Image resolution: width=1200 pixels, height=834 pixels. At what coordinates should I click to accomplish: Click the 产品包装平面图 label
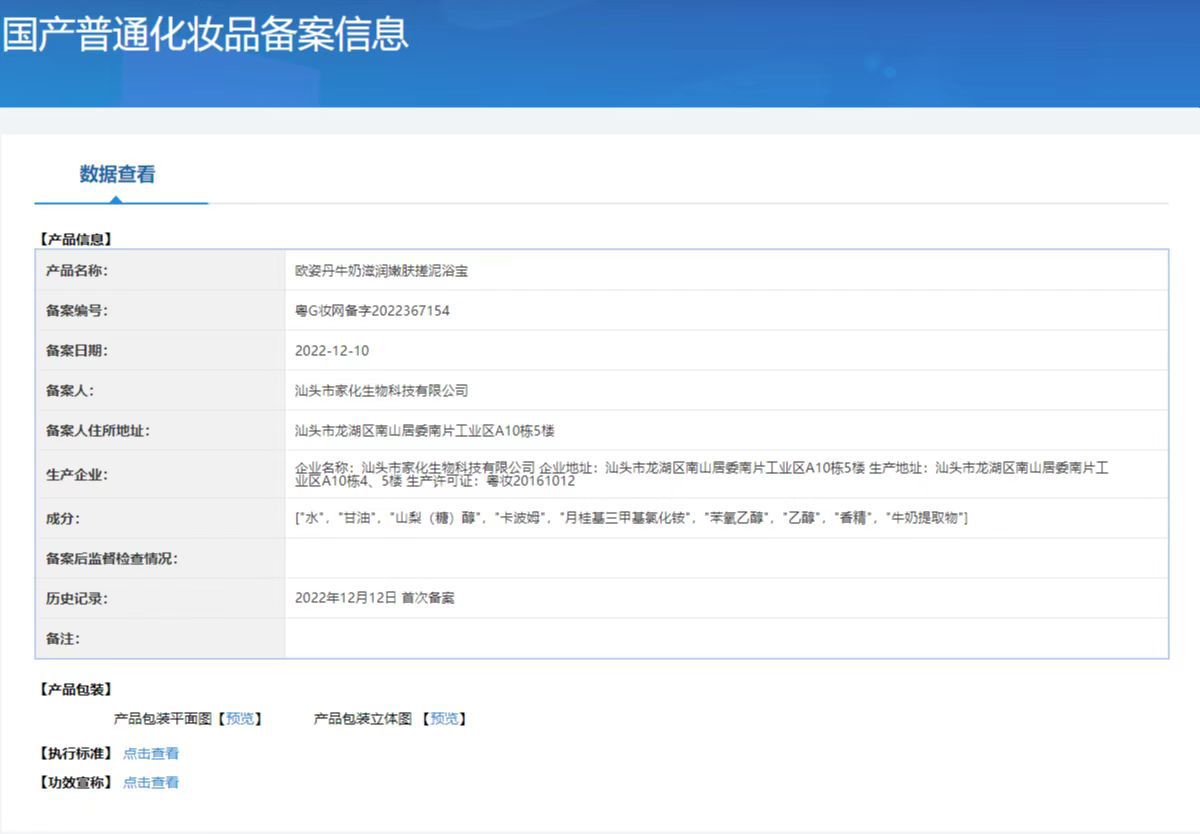[164, 718]
